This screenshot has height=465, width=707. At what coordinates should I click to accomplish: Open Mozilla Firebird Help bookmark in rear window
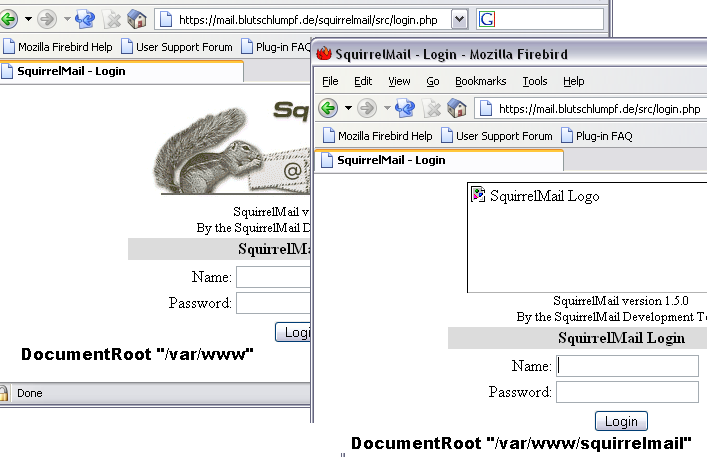pos(58,46)
